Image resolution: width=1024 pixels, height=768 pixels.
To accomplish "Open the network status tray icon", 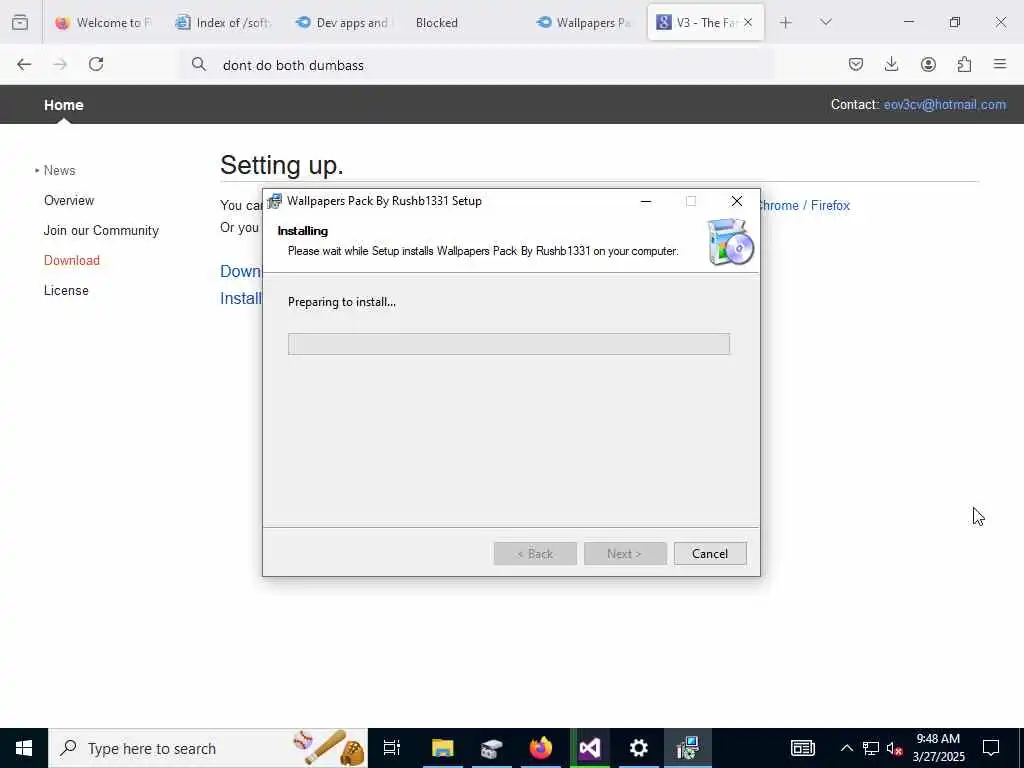I will click(871, 748).
